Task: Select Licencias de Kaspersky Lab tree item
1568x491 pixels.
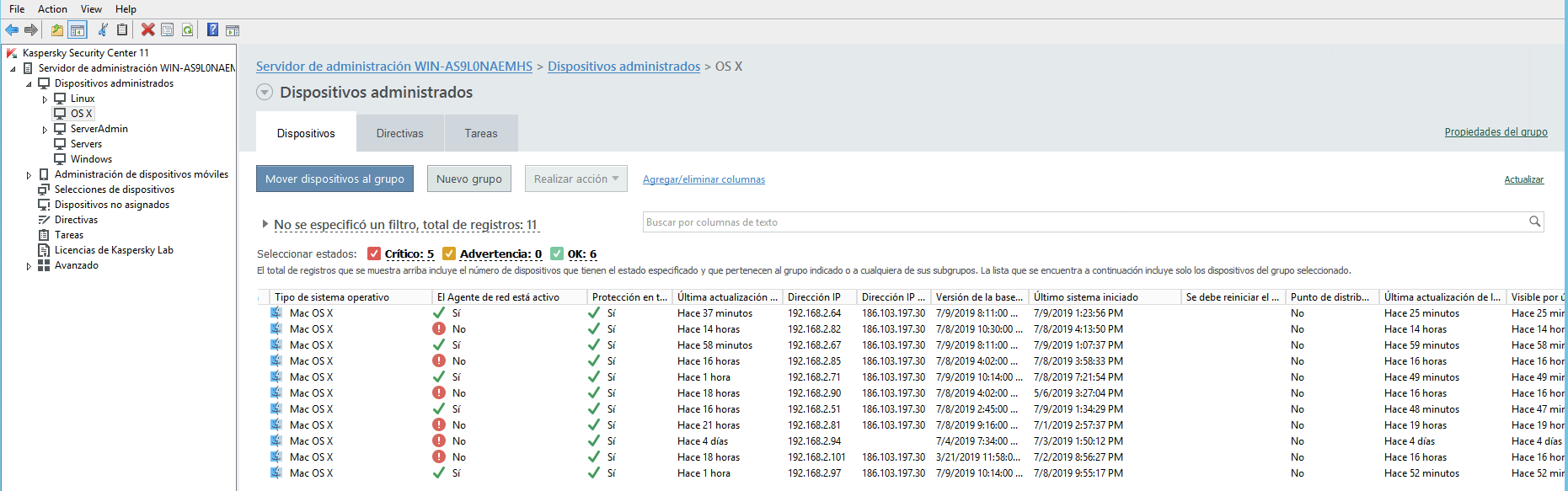Action: click(114, 250)
